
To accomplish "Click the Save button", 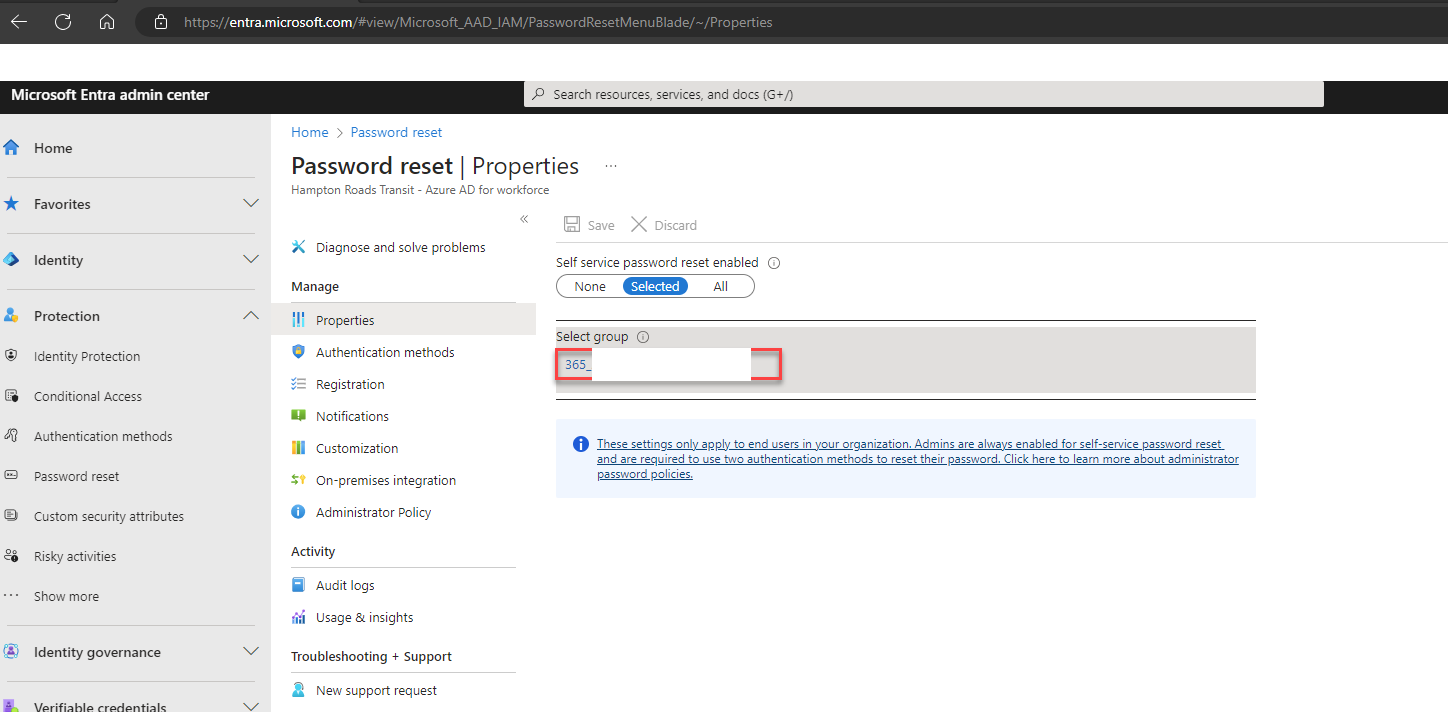I will (x=589, y=225).
